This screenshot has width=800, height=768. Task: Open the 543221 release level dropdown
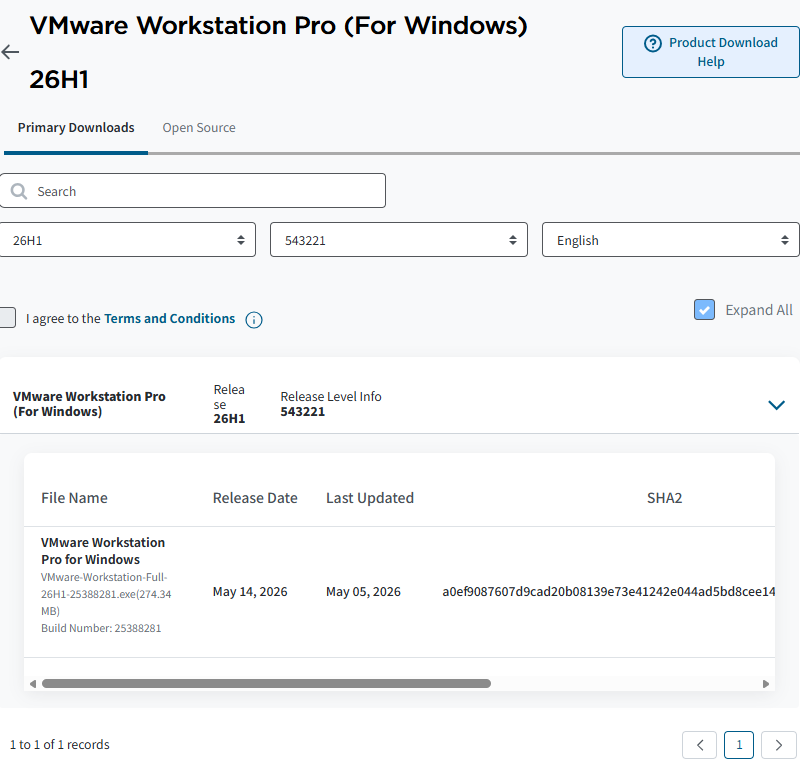(399, 240)
